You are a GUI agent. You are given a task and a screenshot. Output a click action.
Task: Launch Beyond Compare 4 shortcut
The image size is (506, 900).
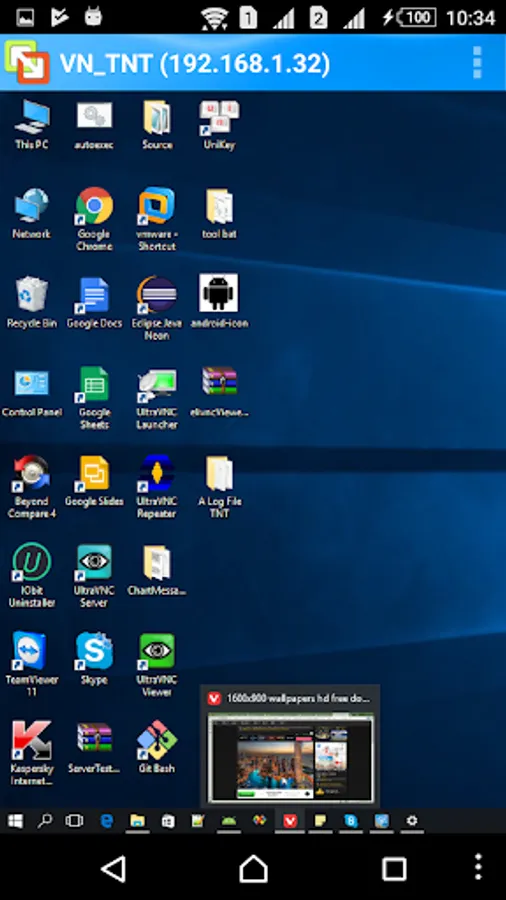pyautogui.click(x=32, y=487)
